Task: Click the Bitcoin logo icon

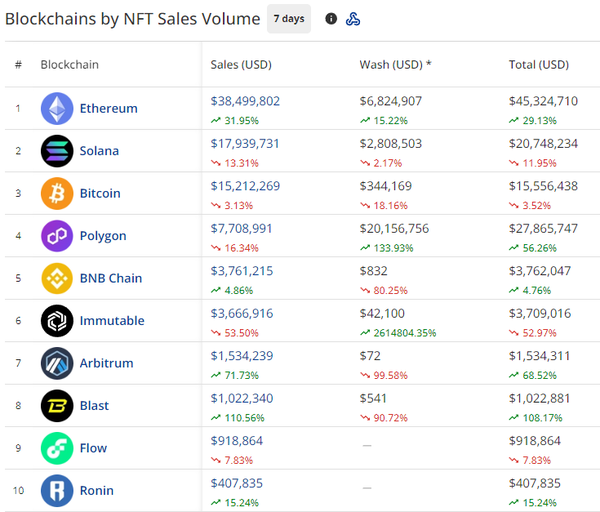Action: pos(57,193)
